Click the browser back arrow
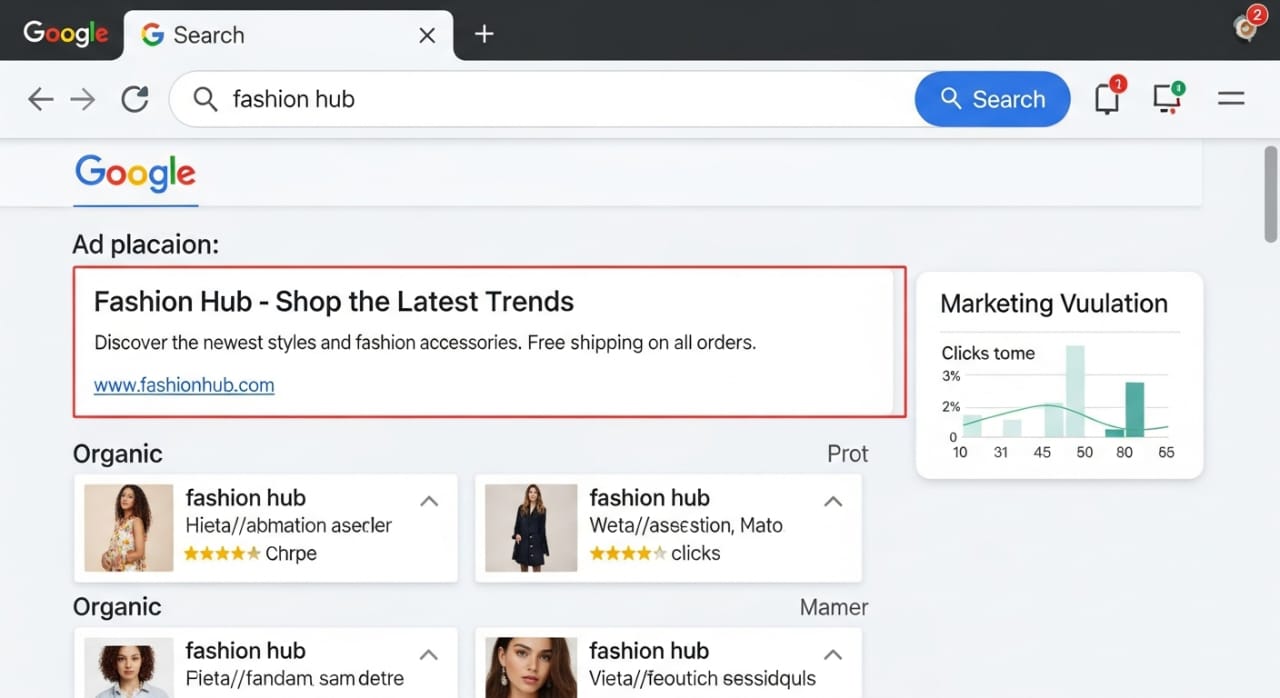 tap(40, 99)
